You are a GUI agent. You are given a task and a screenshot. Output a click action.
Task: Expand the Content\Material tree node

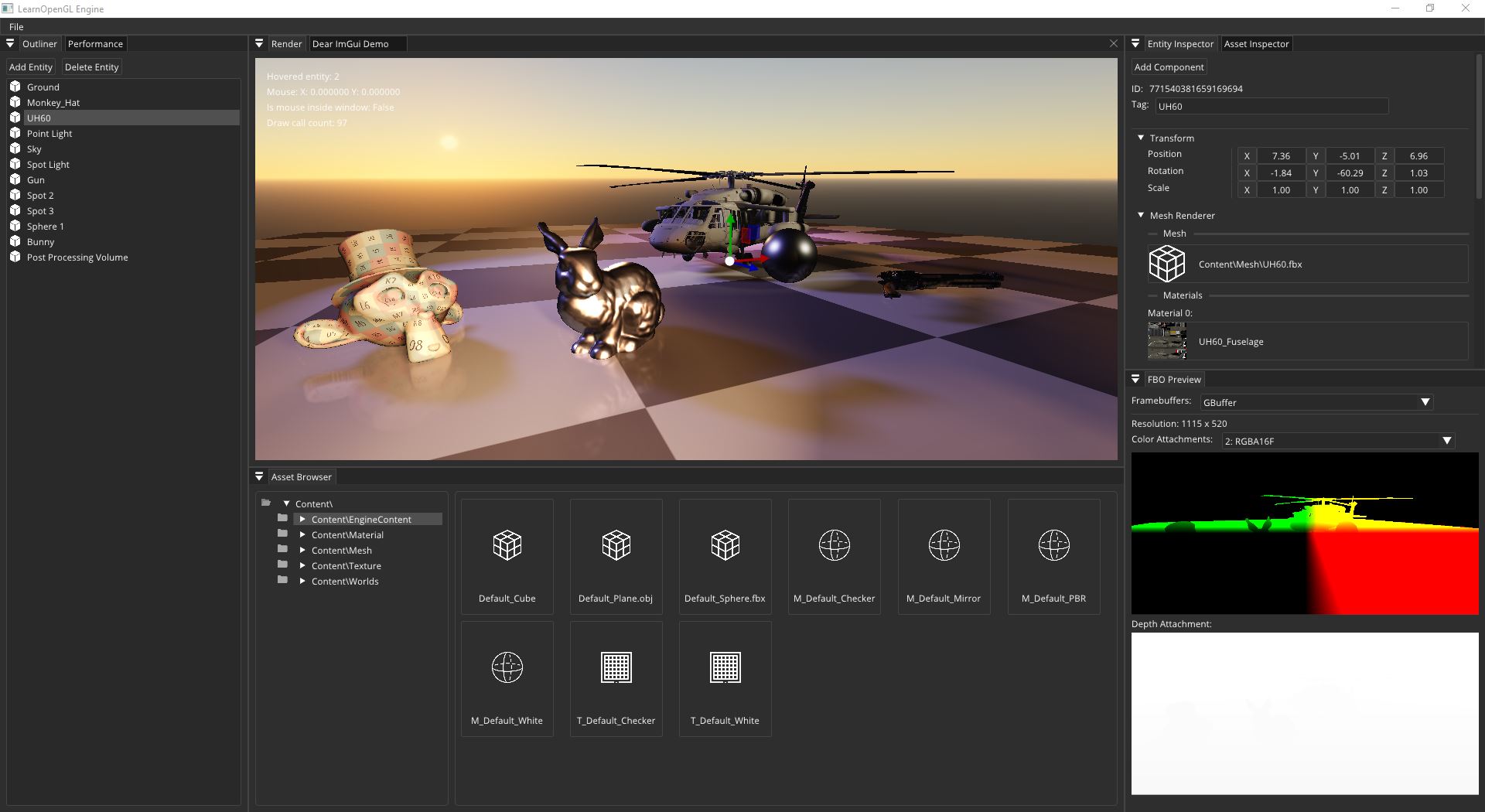click(302, 534)
